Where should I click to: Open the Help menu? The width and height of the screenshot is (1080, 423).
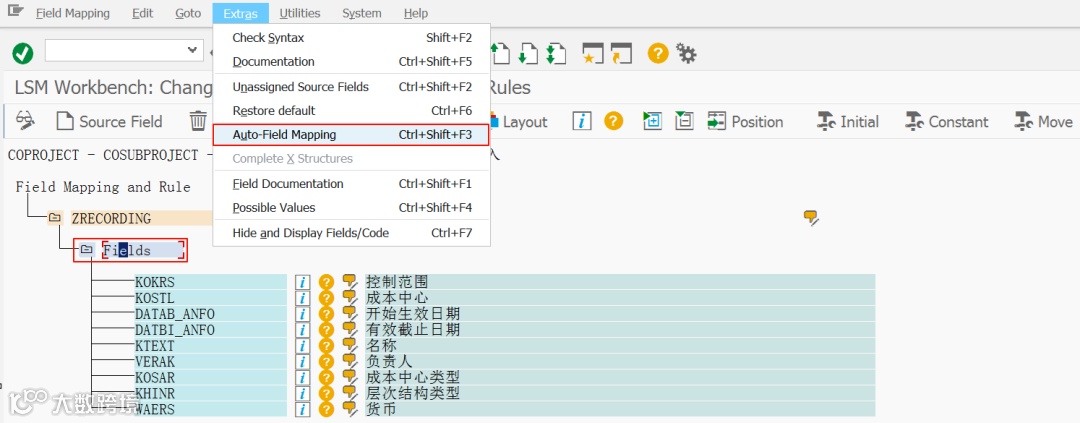[x=415, y=13]
